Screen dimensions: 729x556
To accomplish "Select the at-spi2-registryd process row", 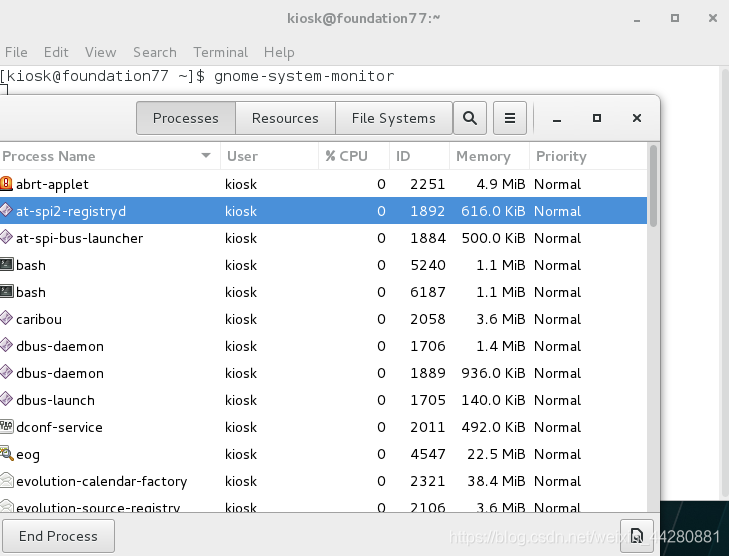I will [324, 211].
